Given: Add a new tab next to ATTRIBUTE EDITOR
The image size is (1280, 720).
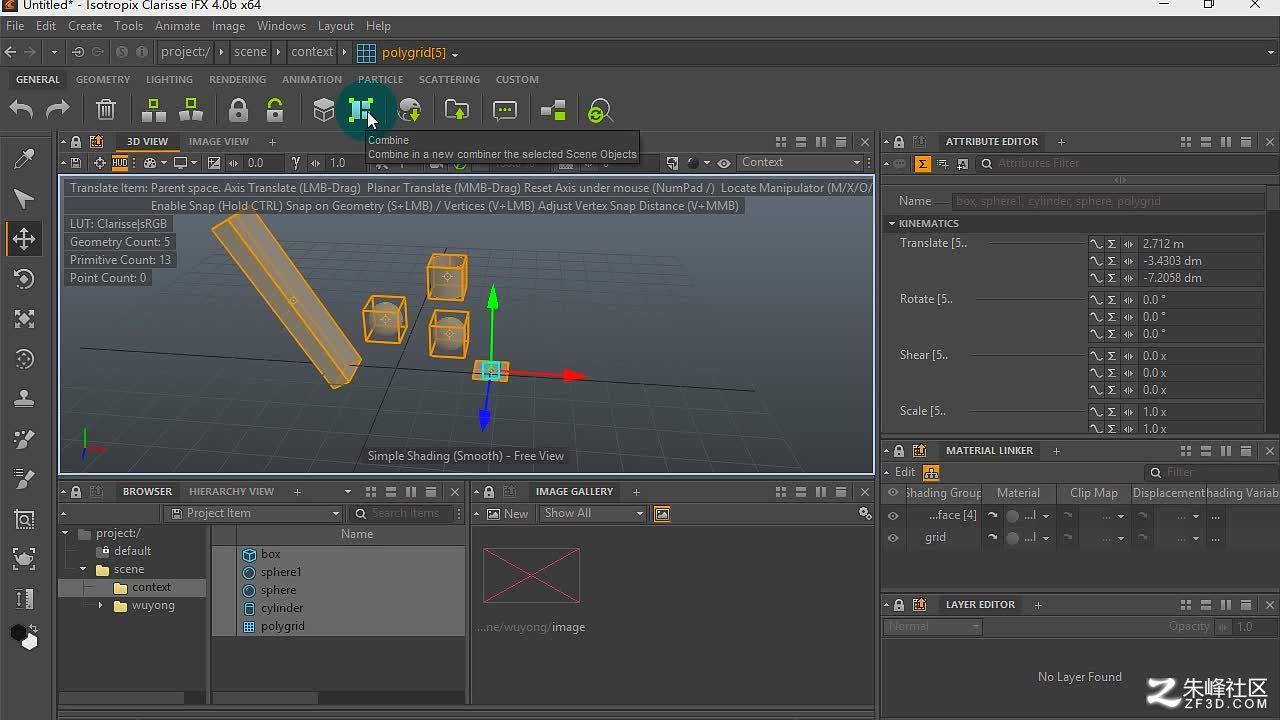Looking at the screenshot, I should pos(1061,142).
